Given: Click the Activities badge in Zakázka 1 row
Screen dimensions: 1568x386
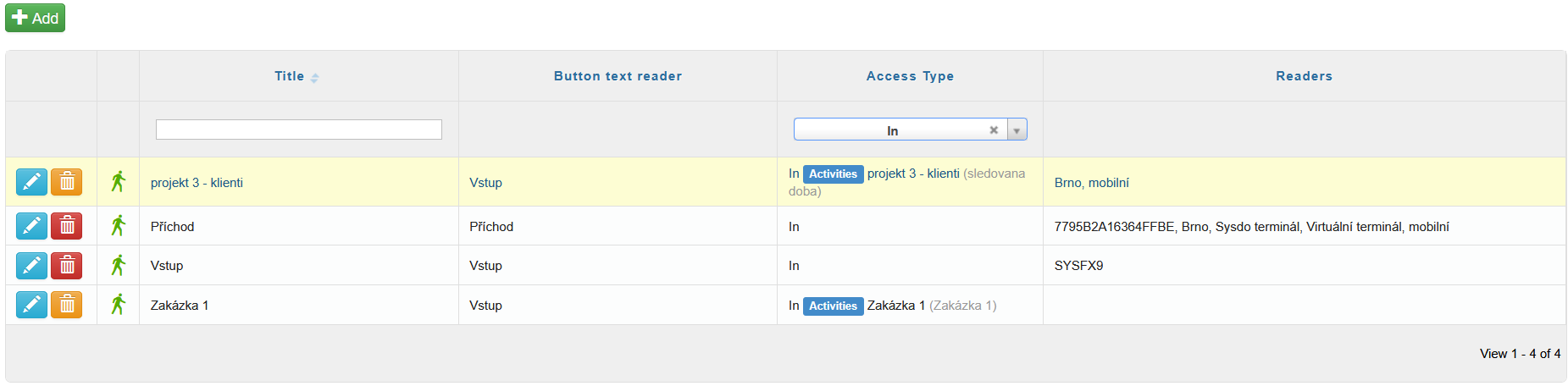Looking at the screenshot, I should pyautogui.click(x=833, y=306).
